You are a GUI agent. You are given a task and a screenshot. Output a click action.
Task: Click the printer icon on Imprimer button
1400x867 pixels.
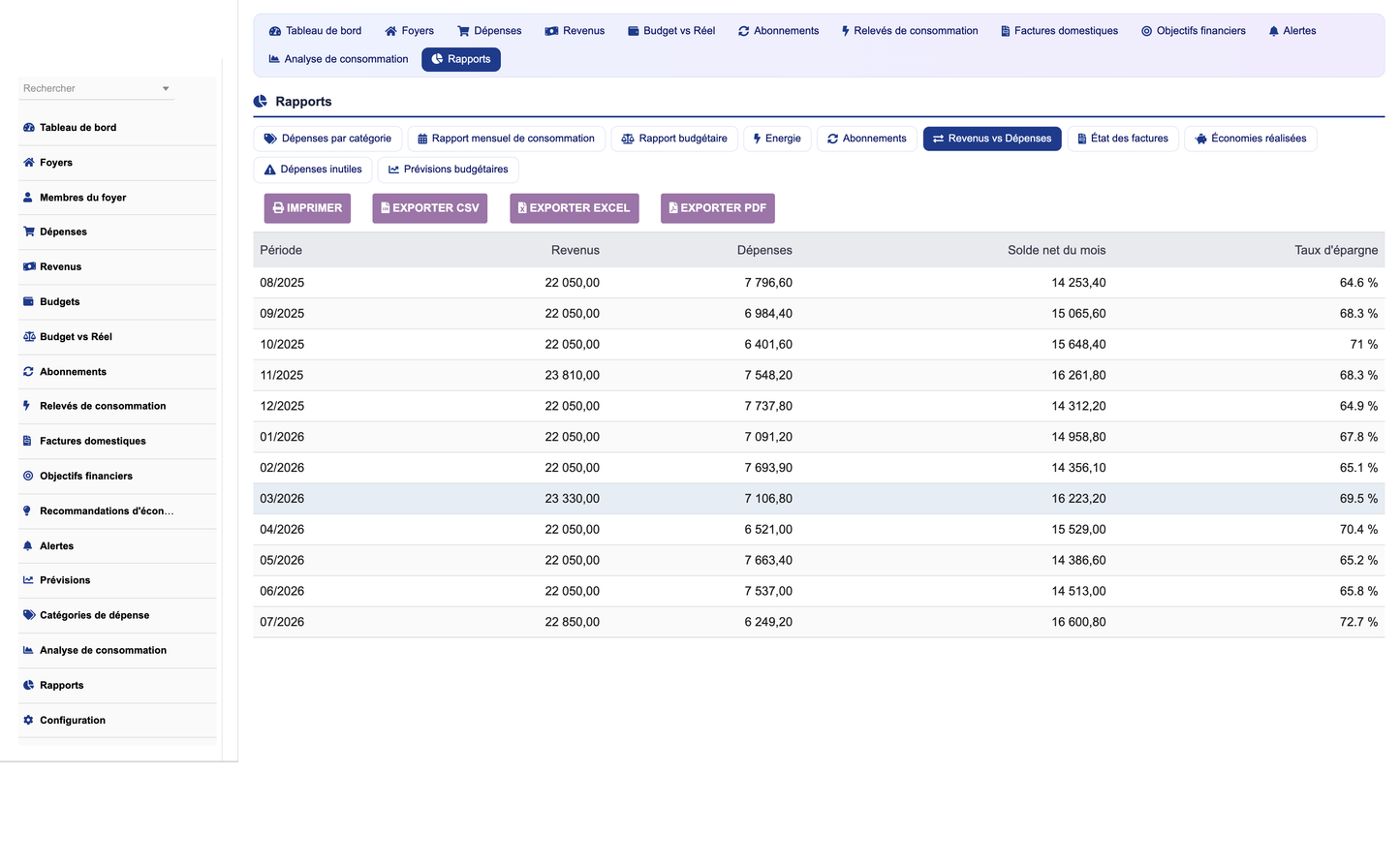tap(278, 208)
